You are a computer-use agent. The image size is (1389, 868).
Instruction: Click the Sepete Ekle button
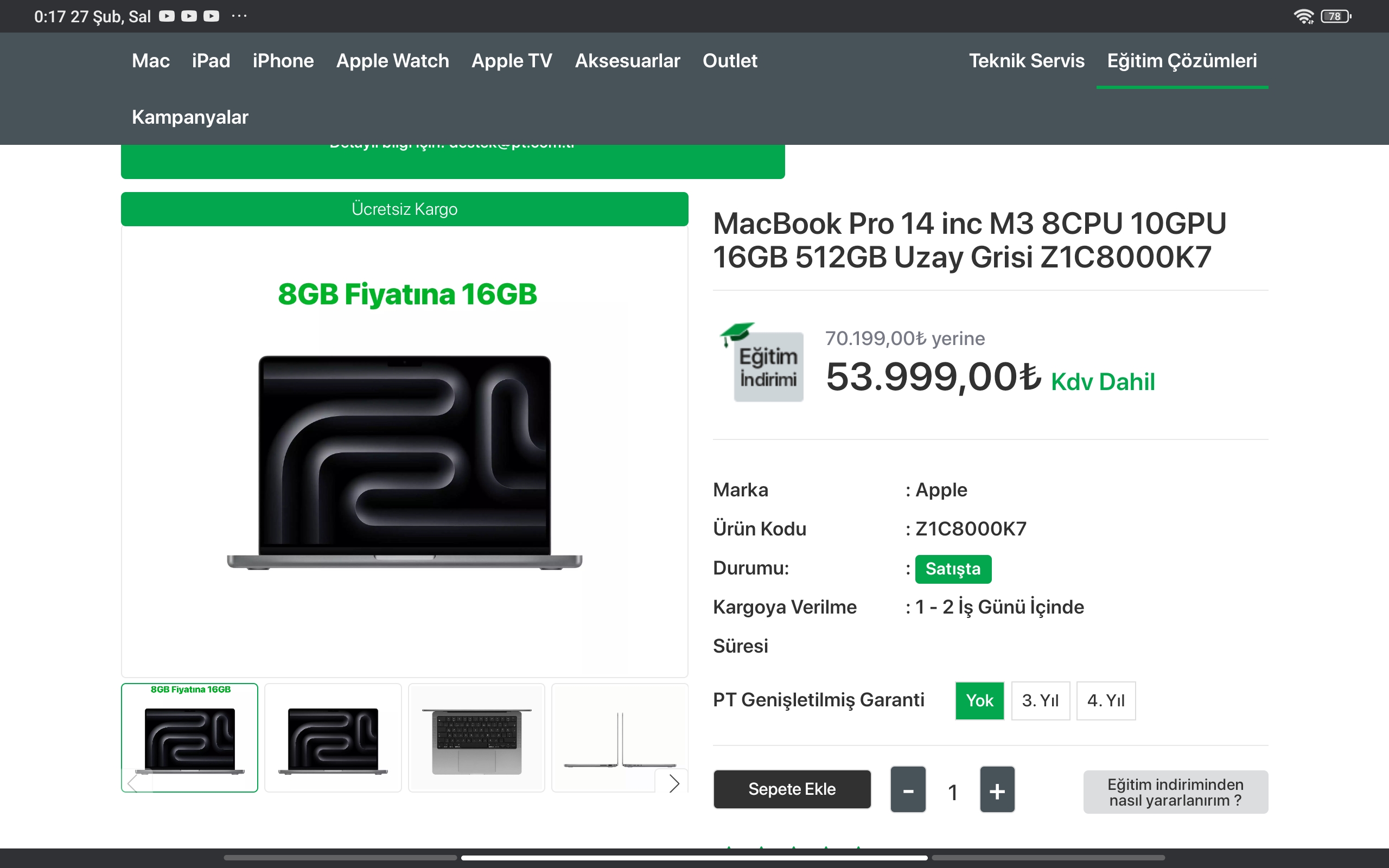tap(792, 789)
